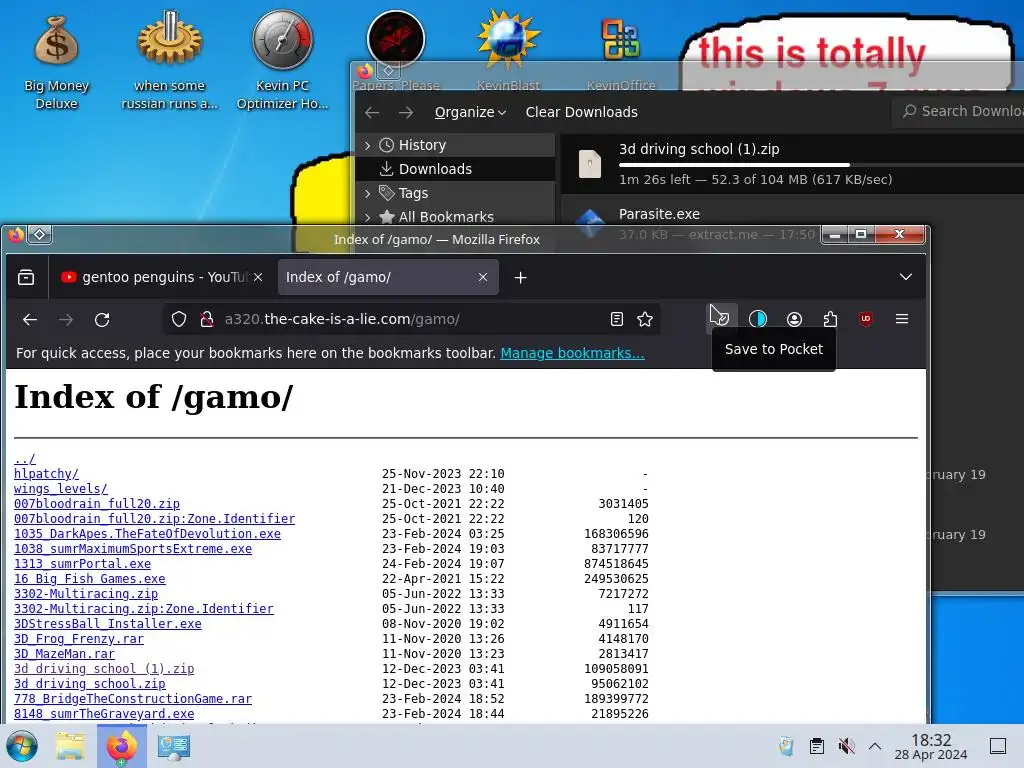Select Downloads in Library sidebar
The height and width of the screenshot is (768, 1024).
(455, 169)
